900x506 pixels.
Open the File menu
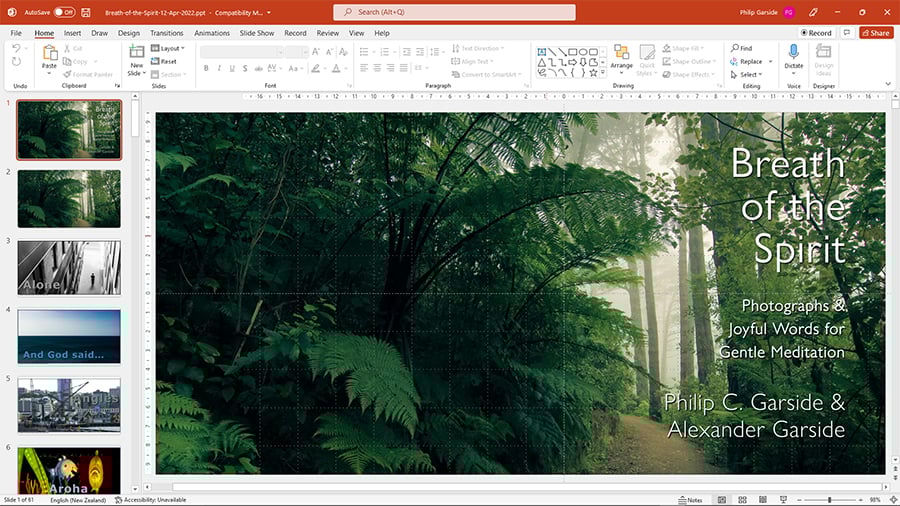(16, 33)
